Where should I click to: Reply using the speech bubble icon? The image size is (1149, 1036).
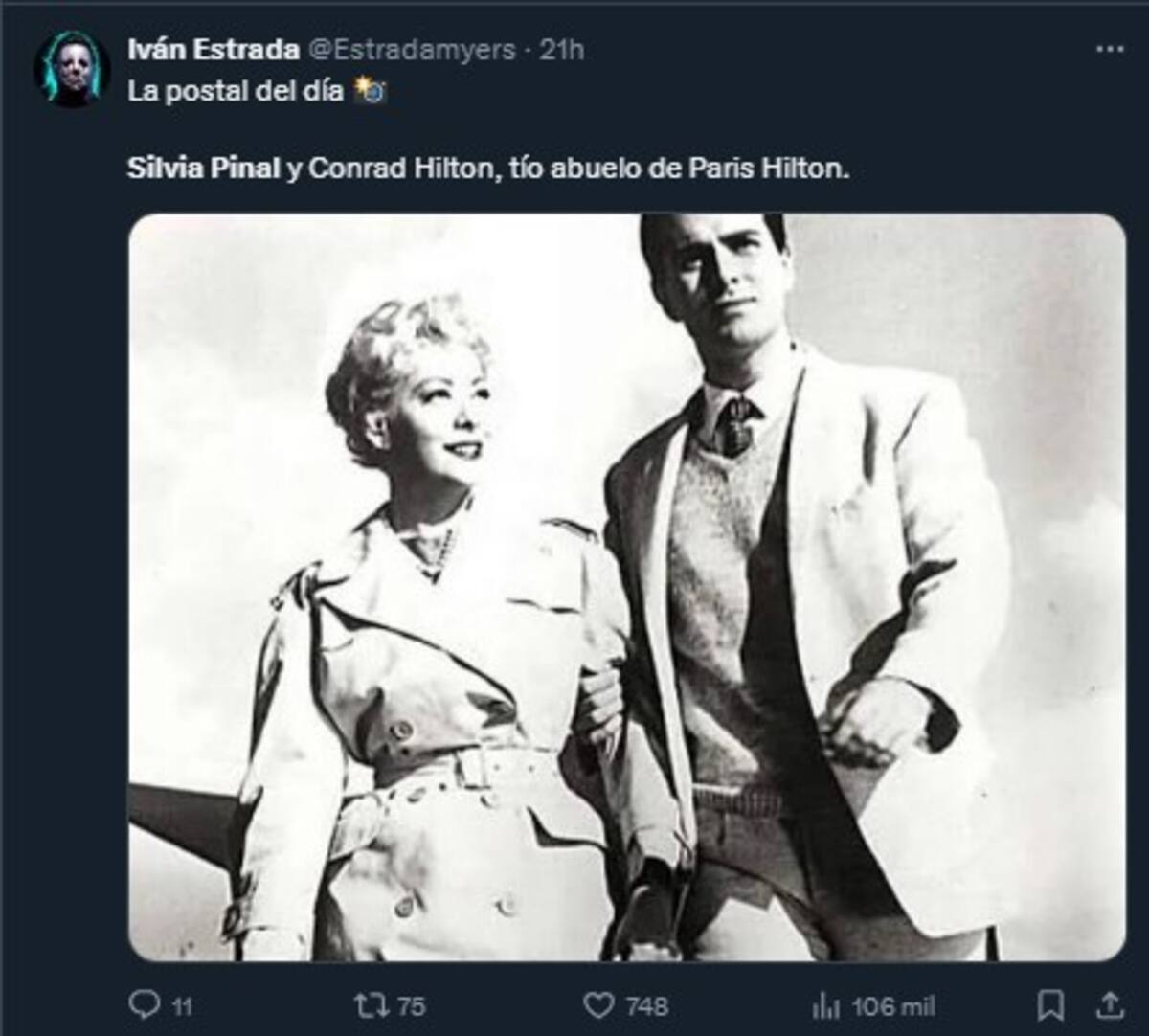[144, 1004]
